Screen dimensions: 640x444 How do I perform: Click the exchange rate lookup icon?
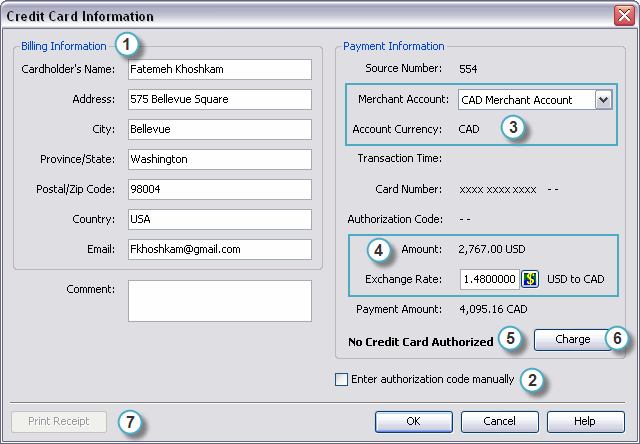531,279
